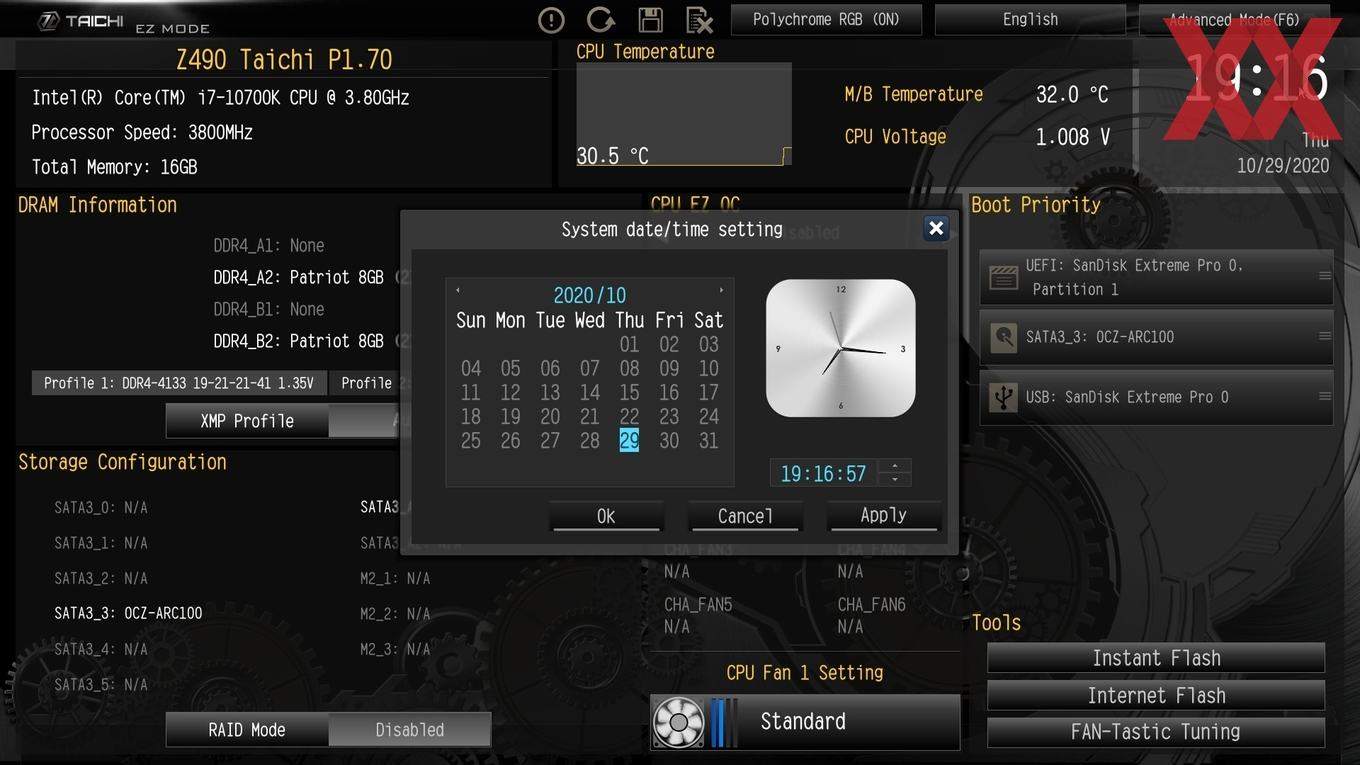Confirm date/time with Ok button
This screenshot has height=765, width=1360.
606,516
